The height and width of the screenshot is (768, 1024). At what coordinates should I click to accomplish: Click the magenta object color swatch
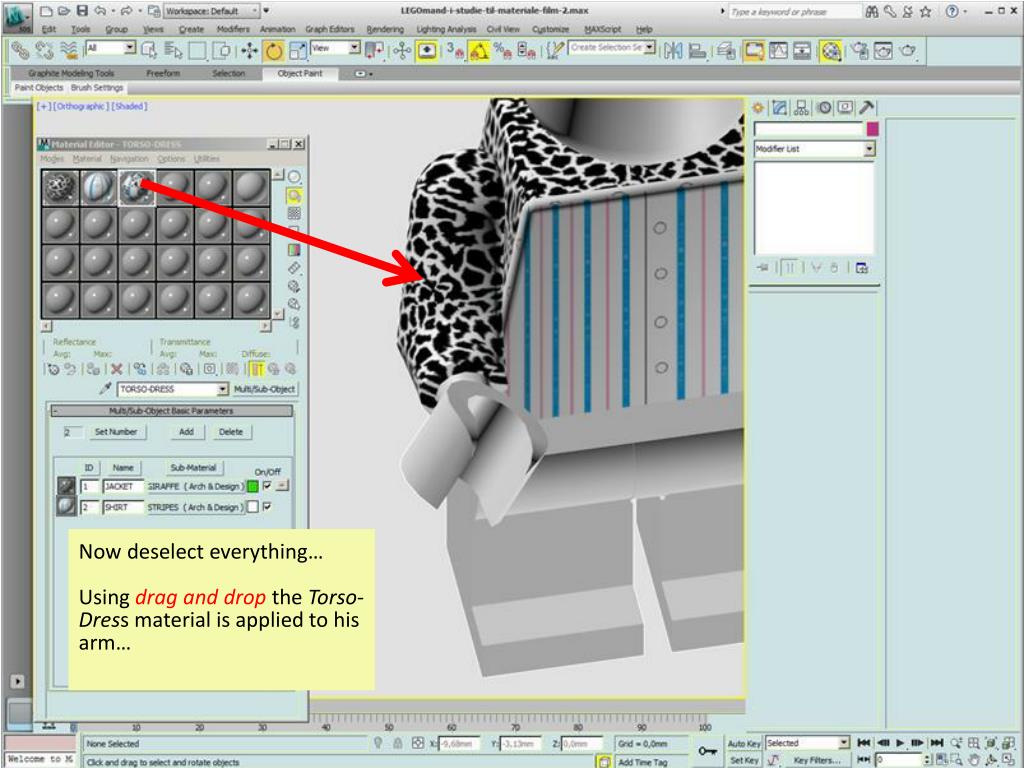click(872, 129)
